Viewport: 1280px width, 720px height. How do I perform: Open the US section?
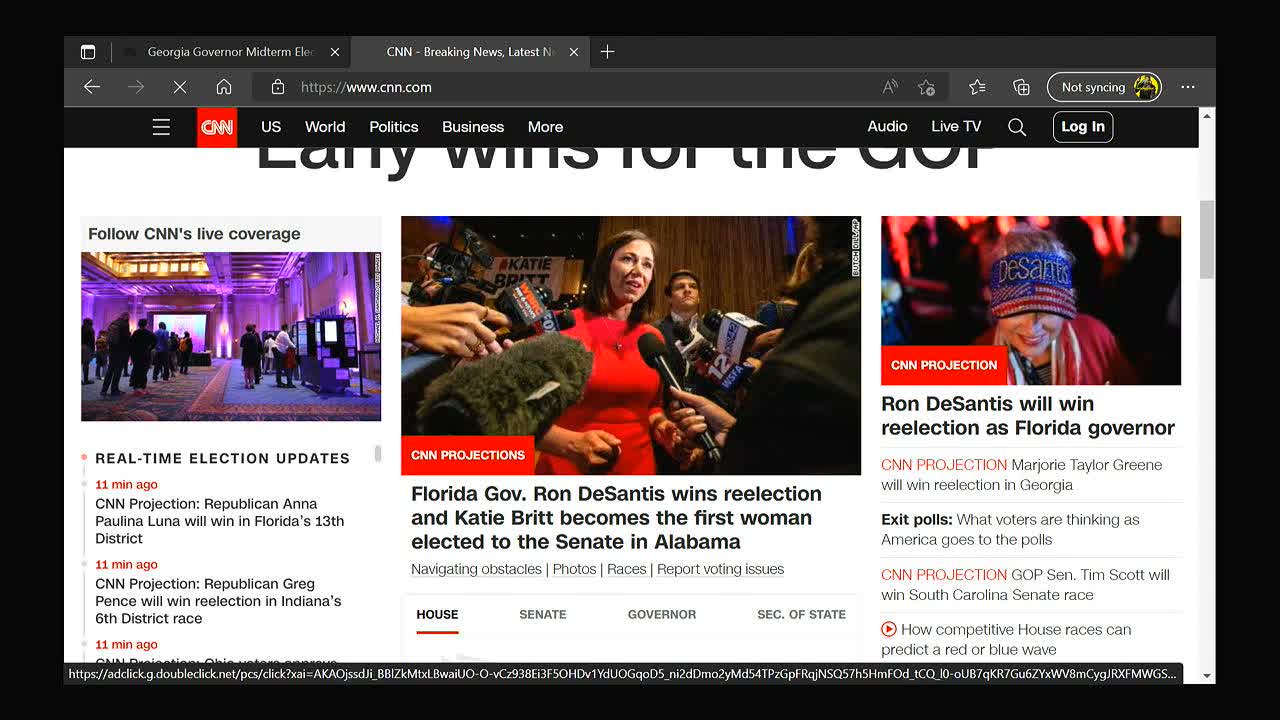tap(271, 127)
